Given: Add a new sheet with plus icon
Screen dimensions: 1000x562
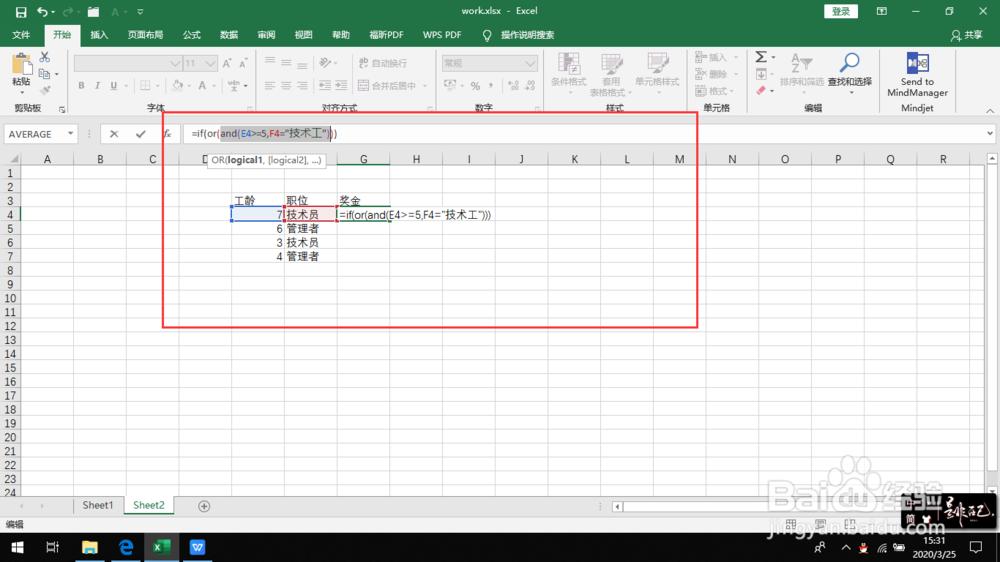Looking at the screenshot, I should pyautogui.click(x=204, y=506).
